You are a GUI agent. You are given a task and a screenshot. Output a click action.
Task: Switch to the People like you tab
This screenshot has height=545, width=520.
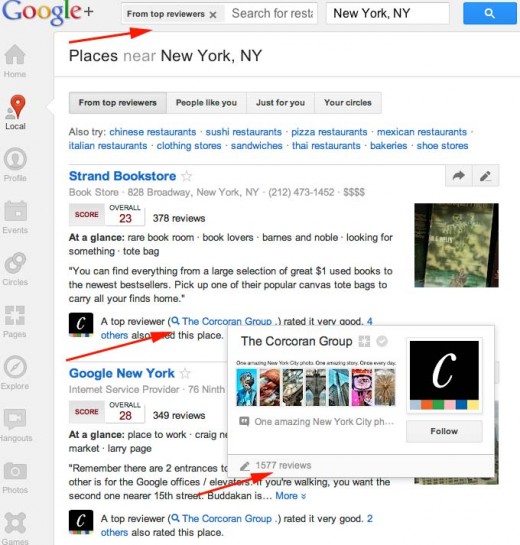(x=206, y=103)
